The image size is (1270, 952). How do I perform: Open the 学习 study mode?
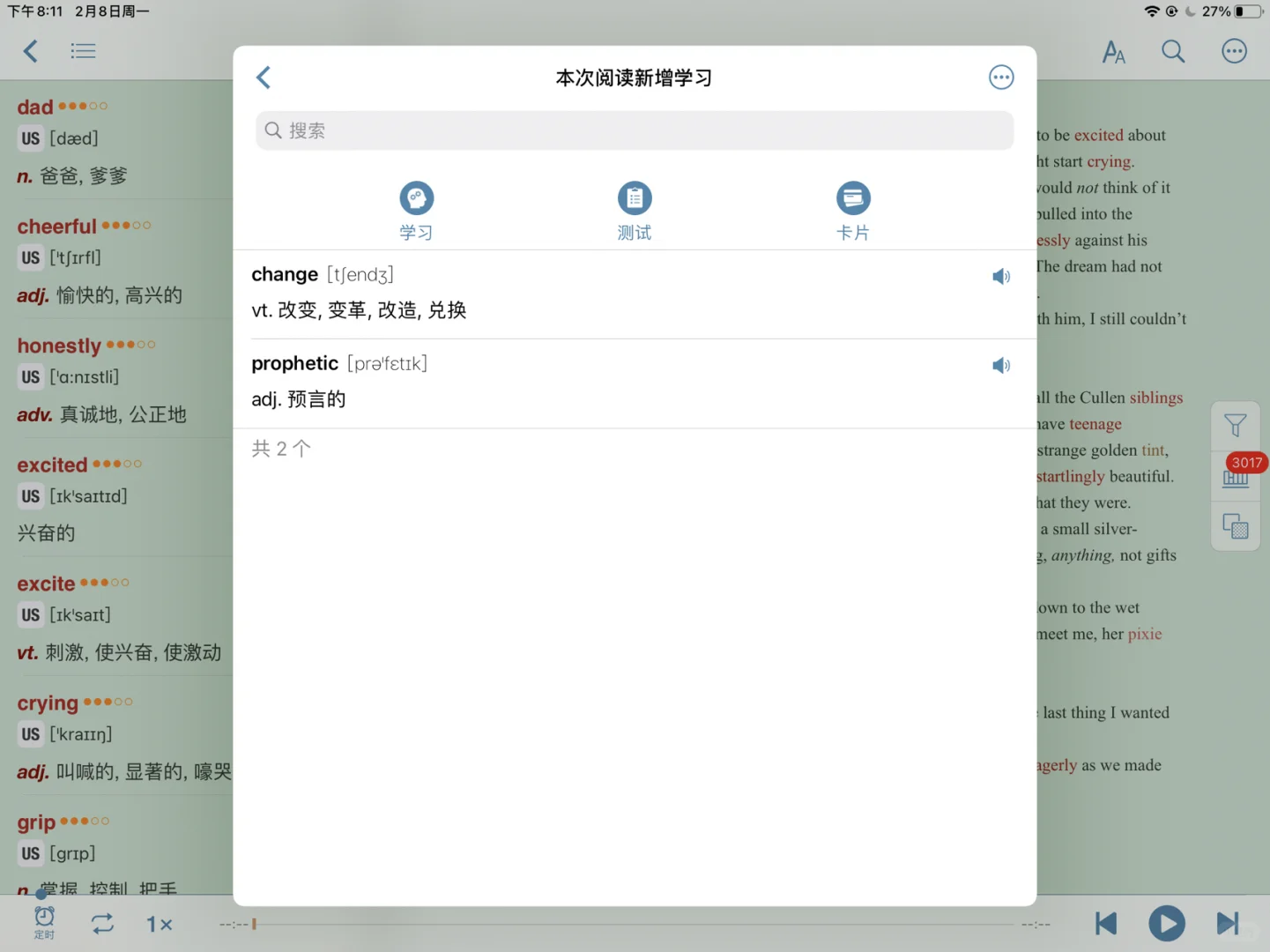(416, 211)
